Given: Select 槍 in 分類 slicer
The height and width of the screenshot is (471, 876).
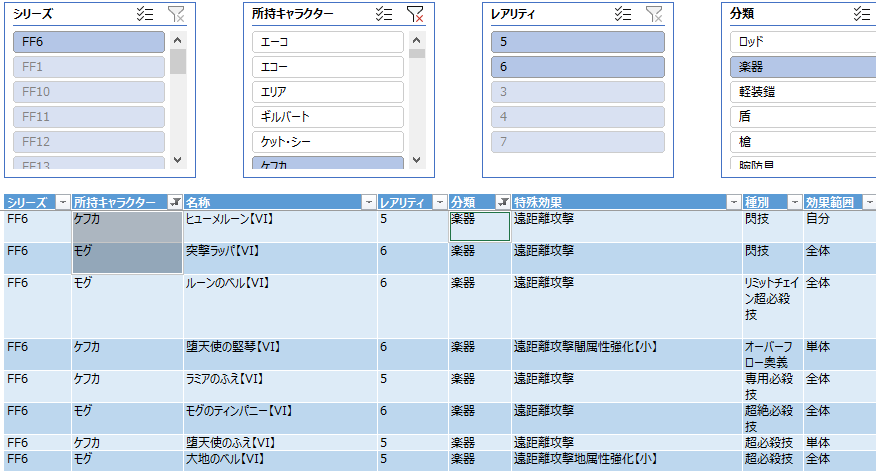Looking at the screenshot, I should click(x=803, y=142).
